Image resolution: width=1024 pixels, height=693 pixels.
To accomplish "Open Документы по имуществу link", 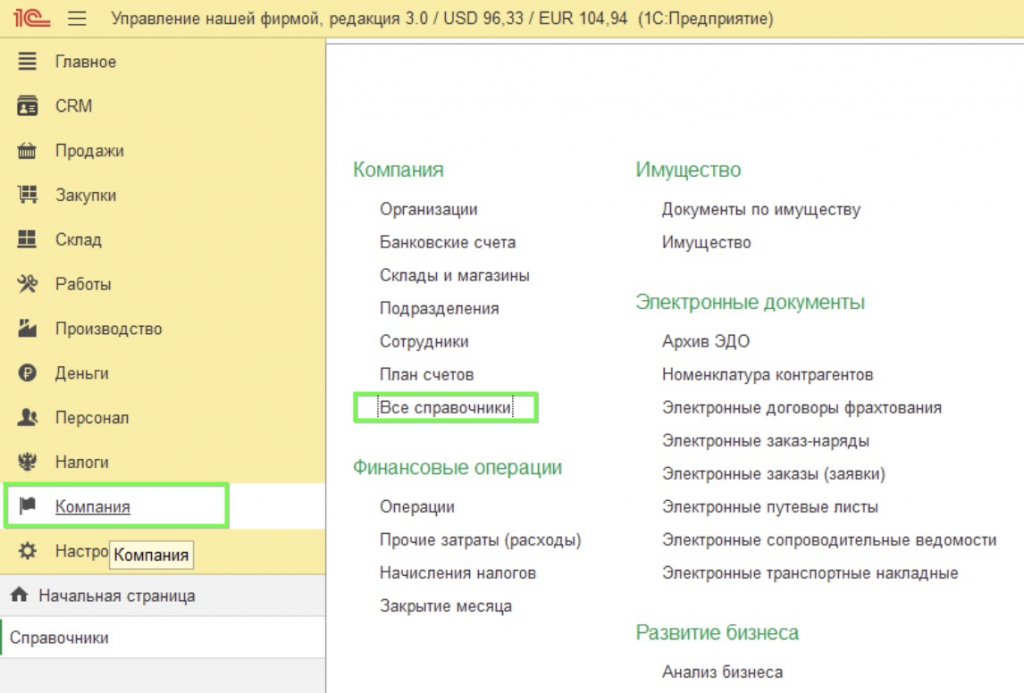I will pyautogui.click(x=761, y=209).
